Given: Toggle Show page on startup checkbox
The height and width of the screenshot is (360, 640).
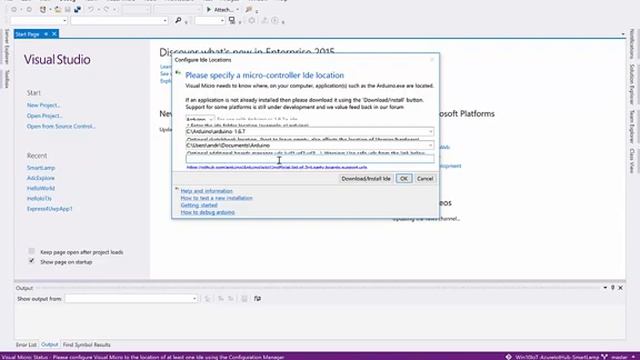Looking at the screenshot, I should (31, 261).
